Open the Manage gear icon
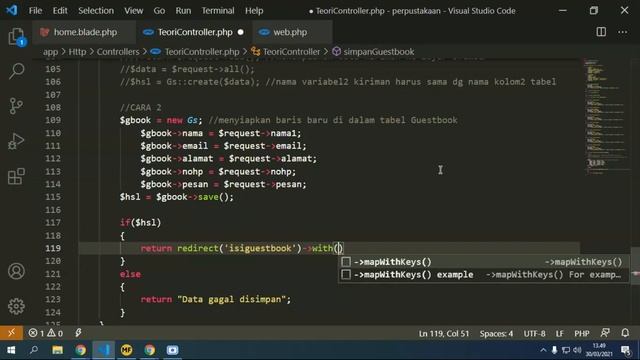This screenshot has height=360, width=640. click(16, 306)
